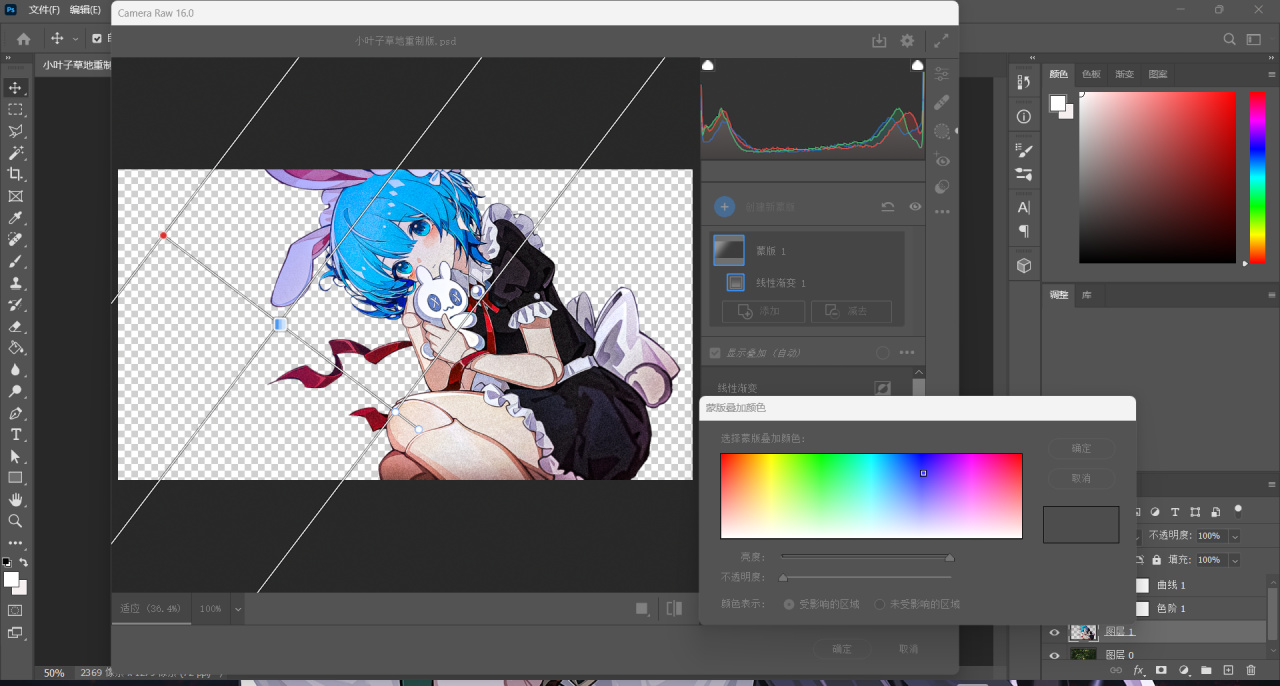Image resolution: width=1280 pixels, height=686 pixels.
Task: Click 添加 button under mask list
Action: tap(763, 312)
